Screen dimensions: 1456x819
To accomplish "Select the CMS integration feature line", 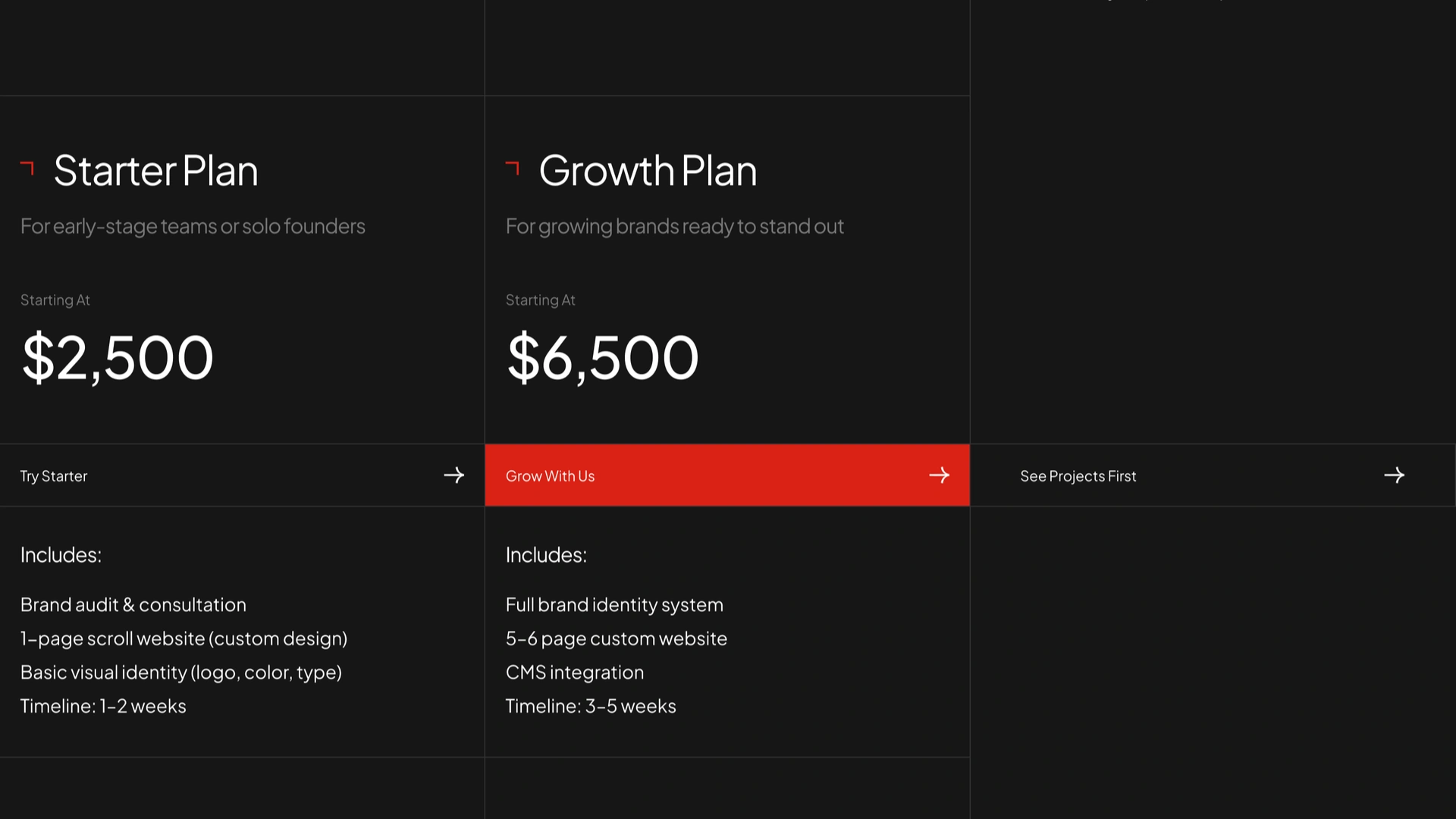I will pyautogui.click(x=575, y=673).
